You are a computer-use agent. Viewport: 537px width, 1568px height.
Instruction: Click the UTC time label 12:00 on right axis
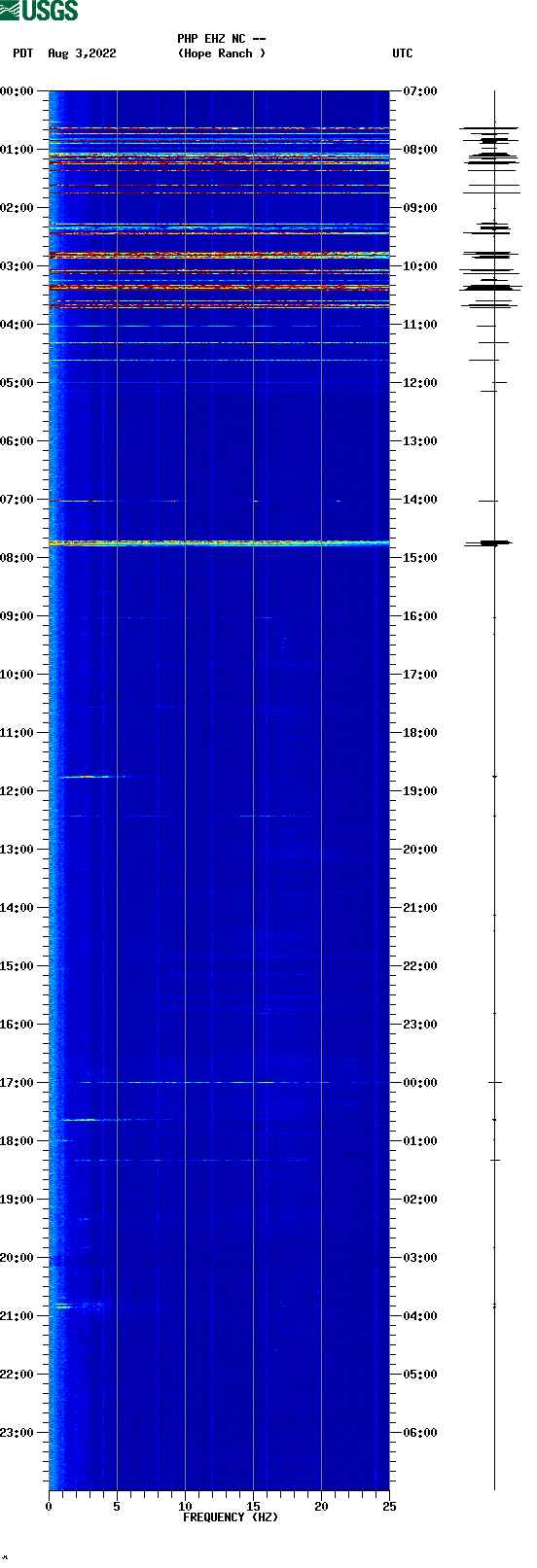pos(420,383)
